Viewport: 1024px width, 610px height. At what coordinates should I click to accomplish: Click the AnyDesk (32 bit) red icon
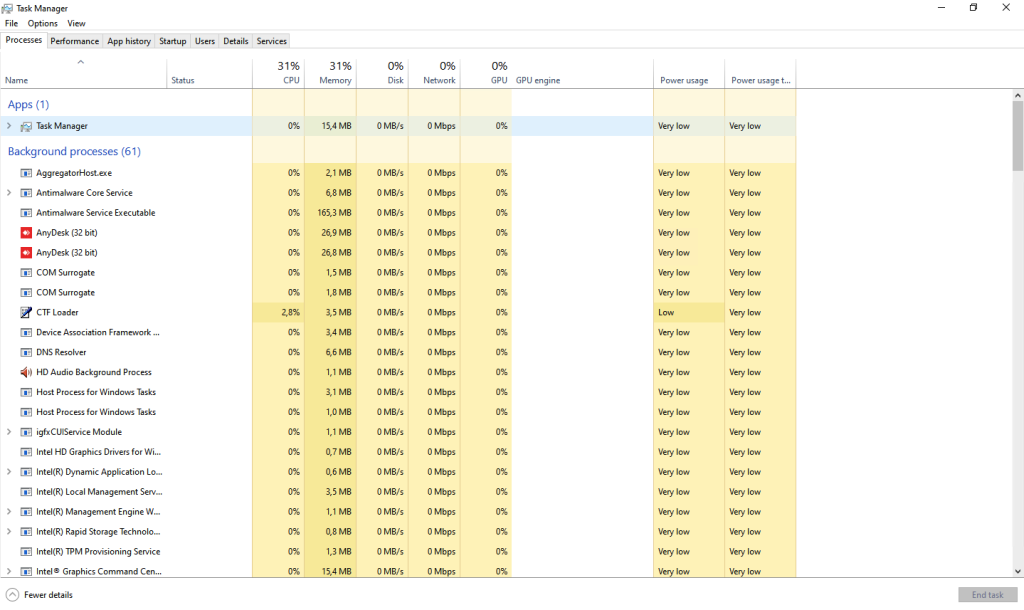tap(26, 233)
